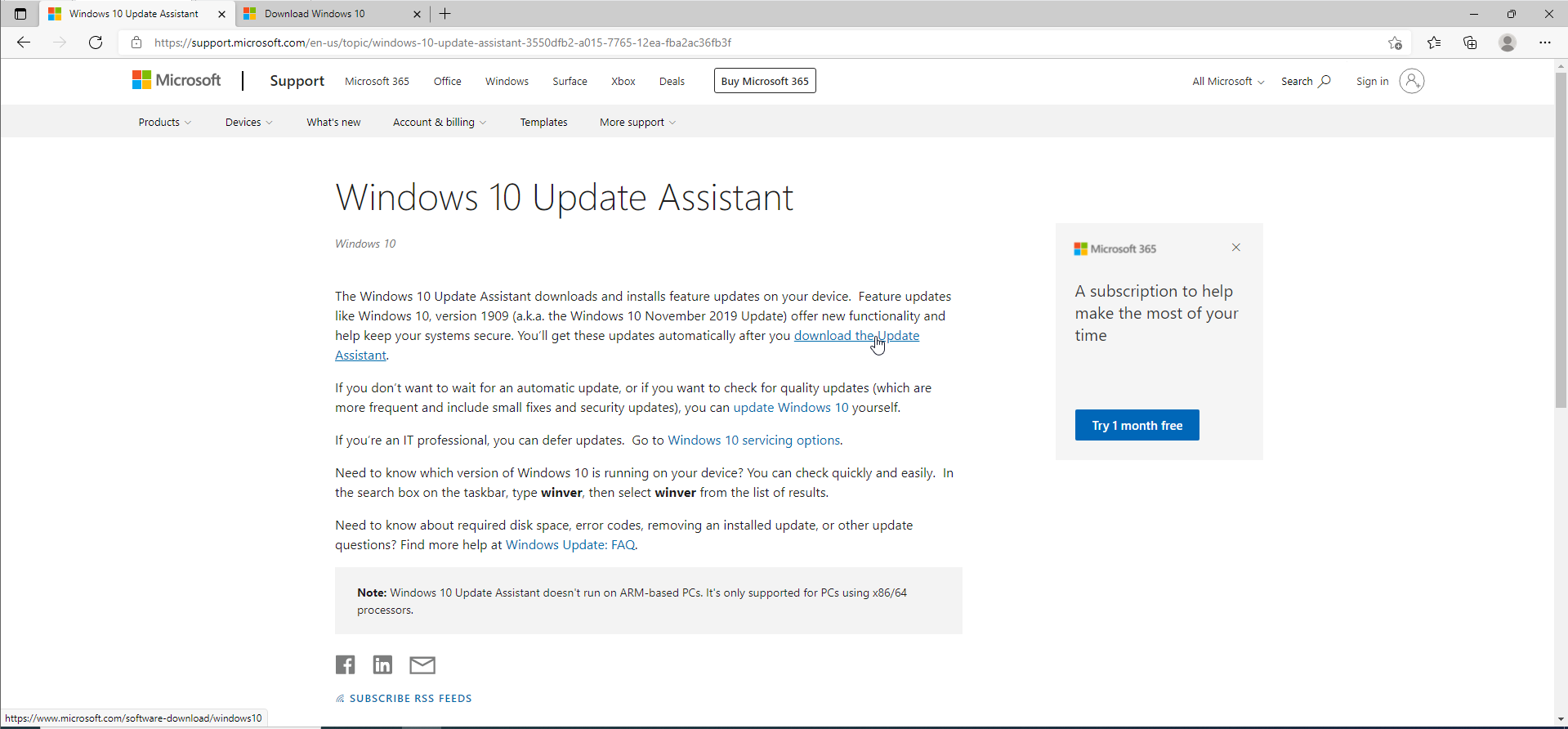
Task: Open the browser profile icon
Action: (x=1508, y=42)
